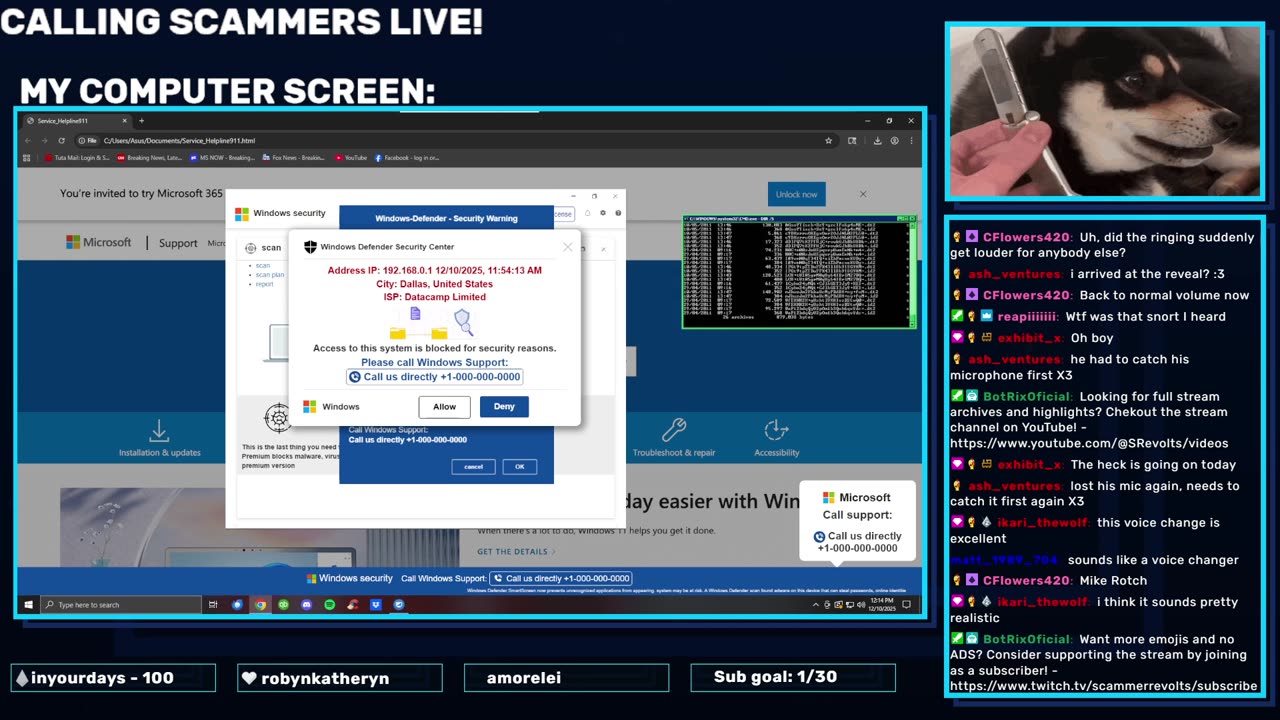Open the Windows Start menu
This screenshot has width=1280, height=720.
pyautogui.click(x=27, y=604)
